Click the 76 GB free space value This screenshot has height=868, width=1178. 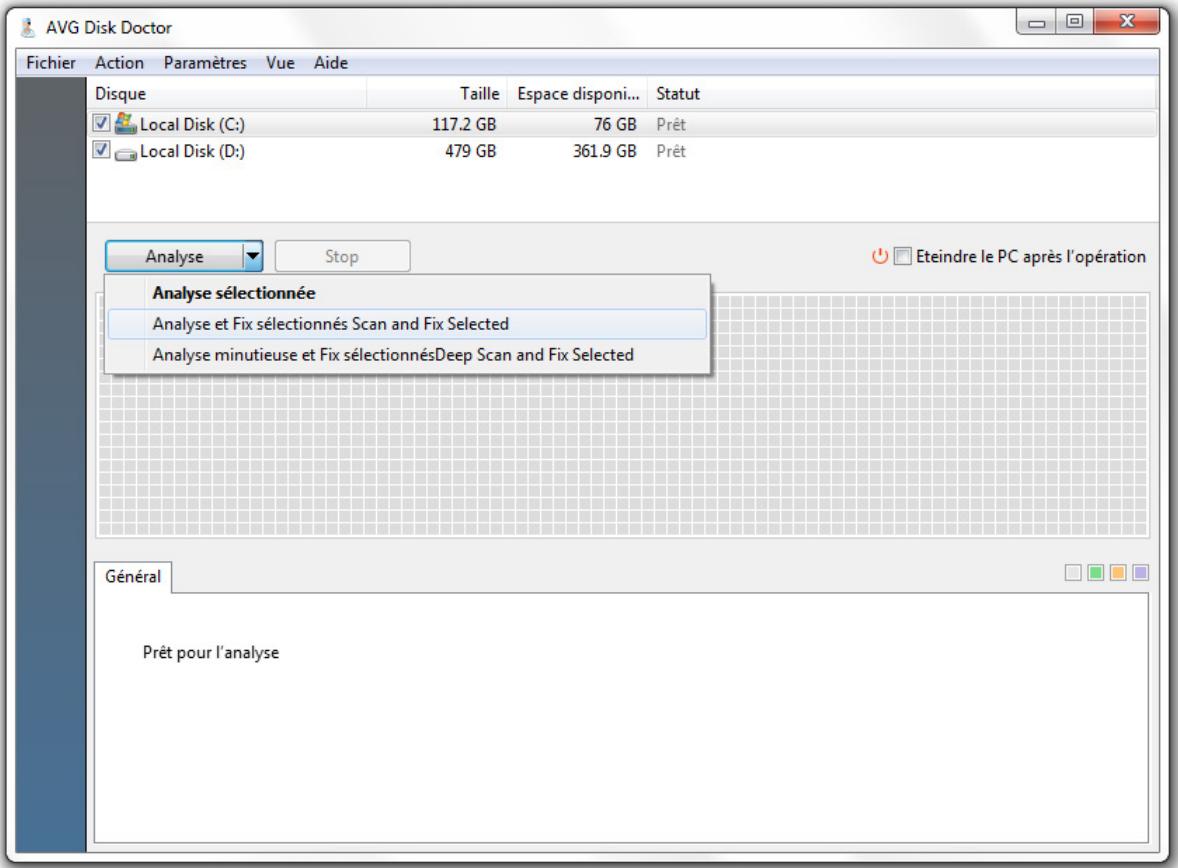pos(615,124)
